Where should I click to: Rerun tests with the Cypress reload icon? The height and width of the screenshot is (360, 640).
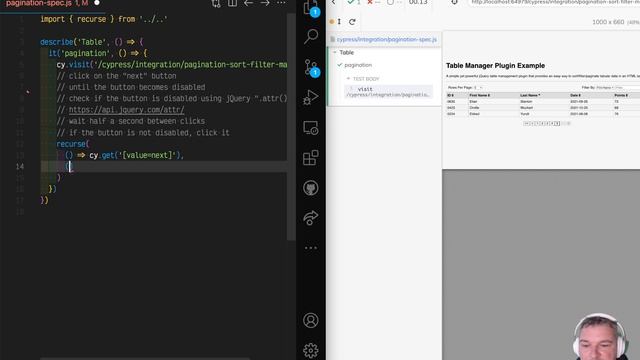pos(352,22)
